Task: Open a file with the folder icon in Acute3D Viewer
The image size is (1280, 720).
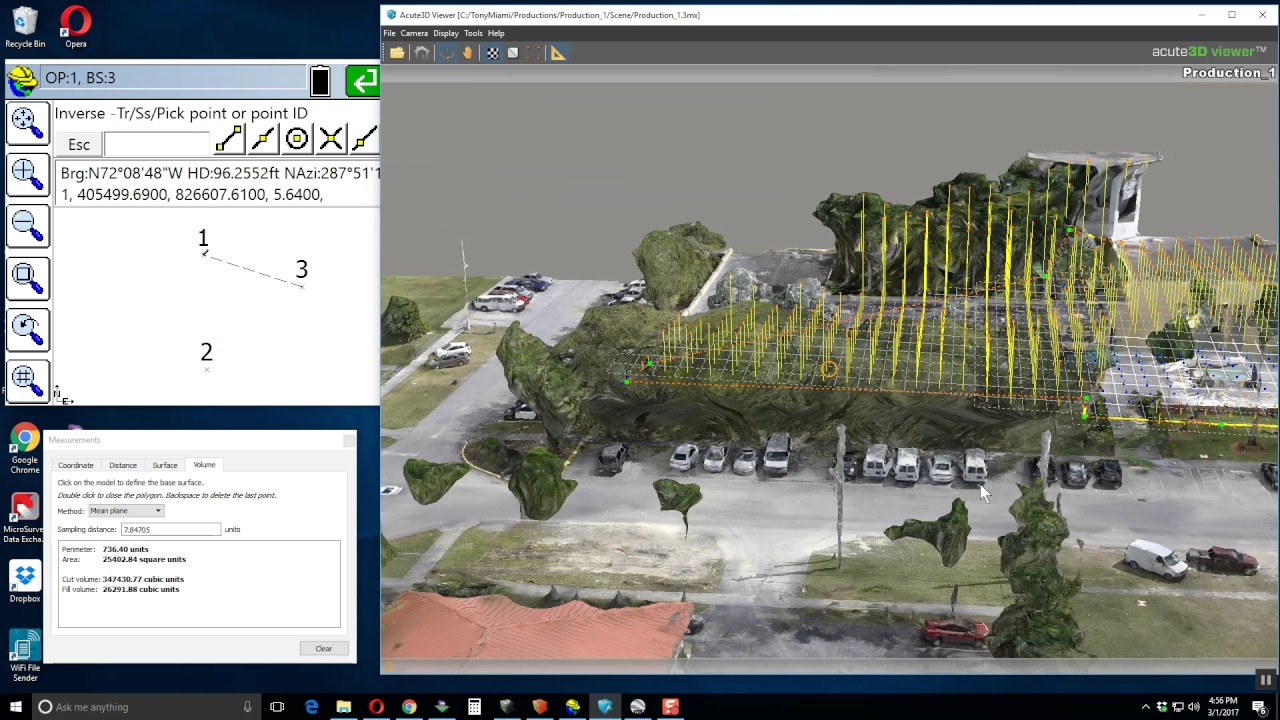Action: click(397, 53)
